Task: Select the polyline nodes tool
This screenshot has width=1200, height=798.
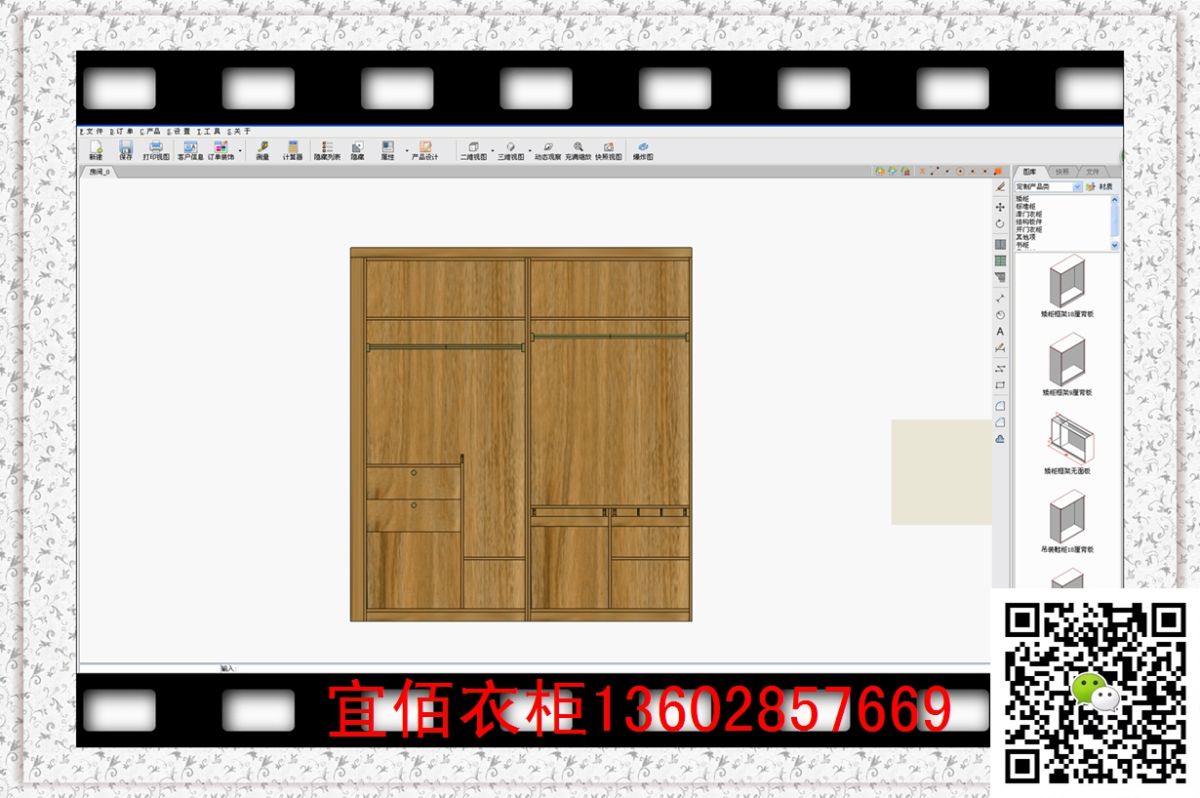Action: pyautogui.click(x=1000, y=368)
